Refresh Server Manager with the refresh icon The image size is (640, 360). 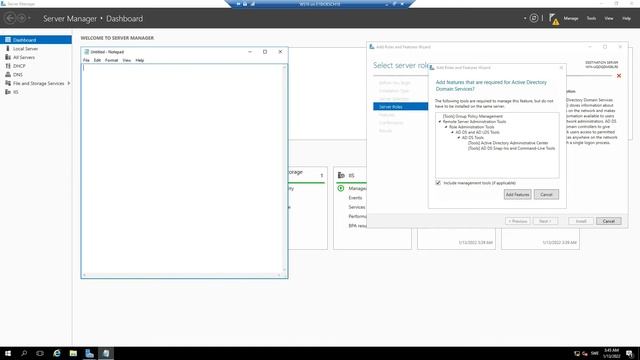(533, 18)
